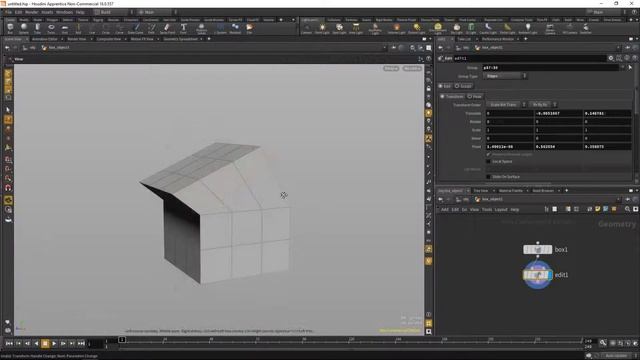Select the Torus shelf tool

pyautogui.click(x=51, y=28)
